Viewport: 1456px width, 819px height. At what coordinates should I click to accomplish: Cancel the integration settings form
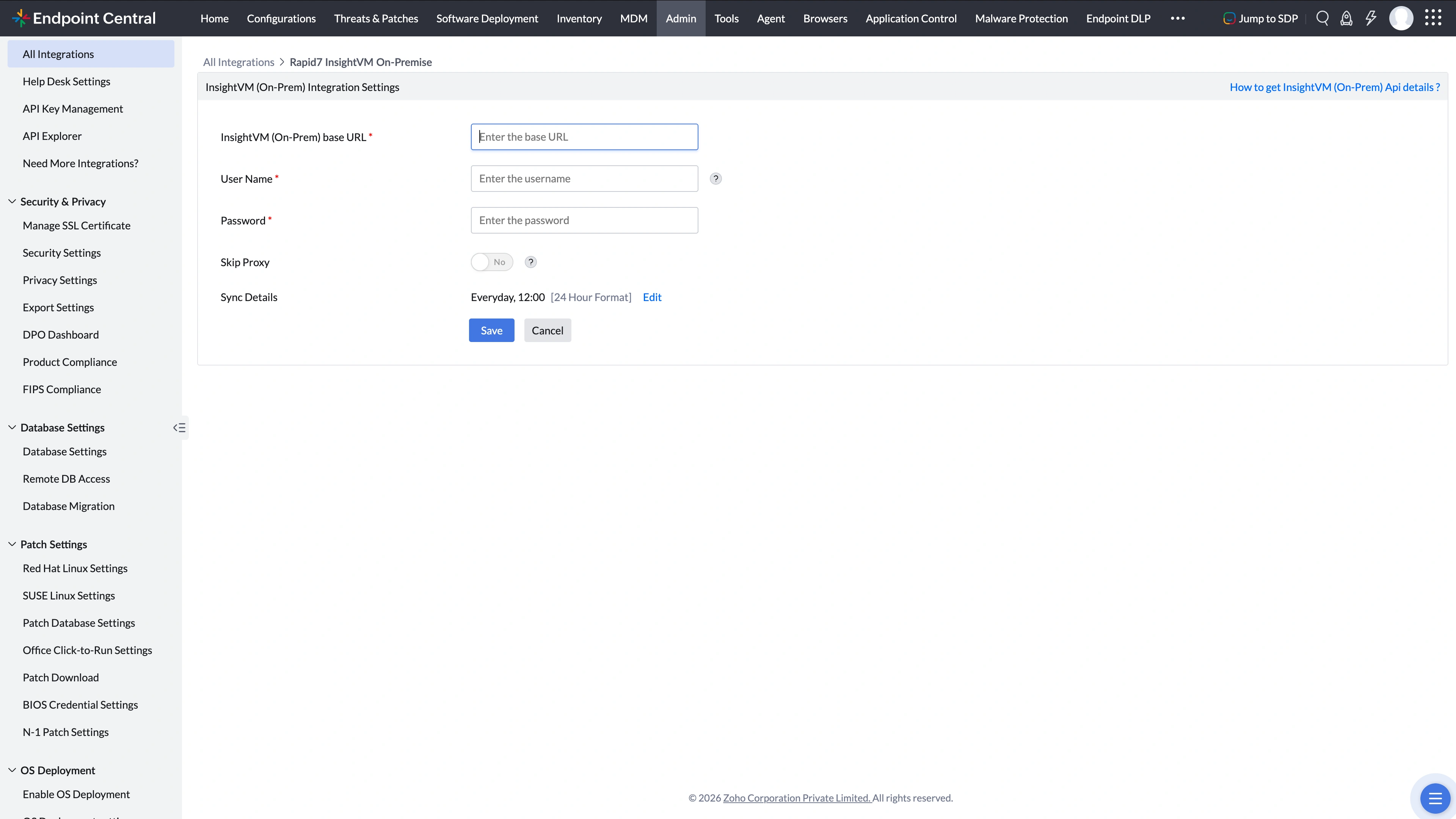point(547,331)
